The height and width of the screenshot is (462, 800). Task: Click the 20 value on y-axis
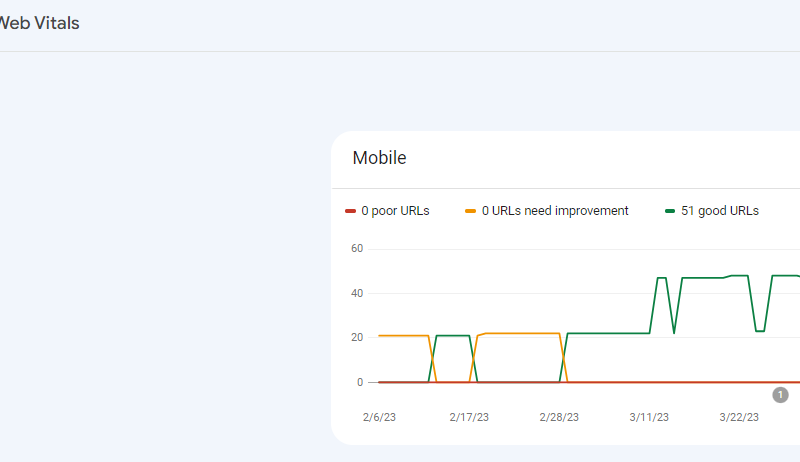[x=355, y=338]
